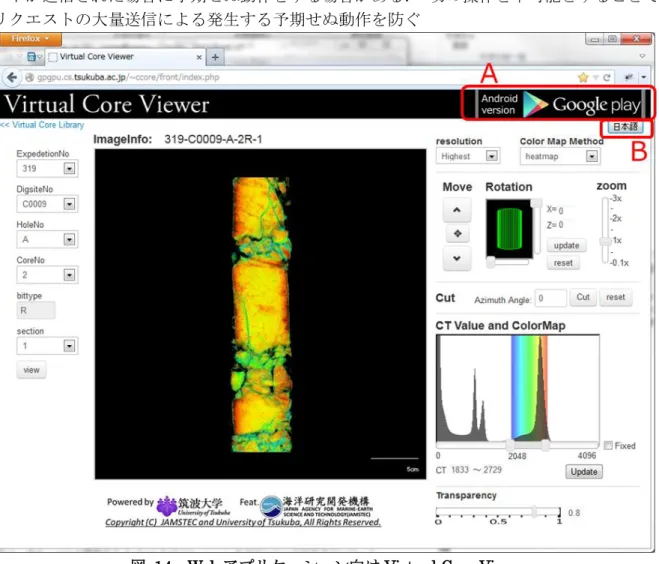This screenshot has height=564, width=659.
Task: Click the Cut button
Action: (x=583, y=298)
